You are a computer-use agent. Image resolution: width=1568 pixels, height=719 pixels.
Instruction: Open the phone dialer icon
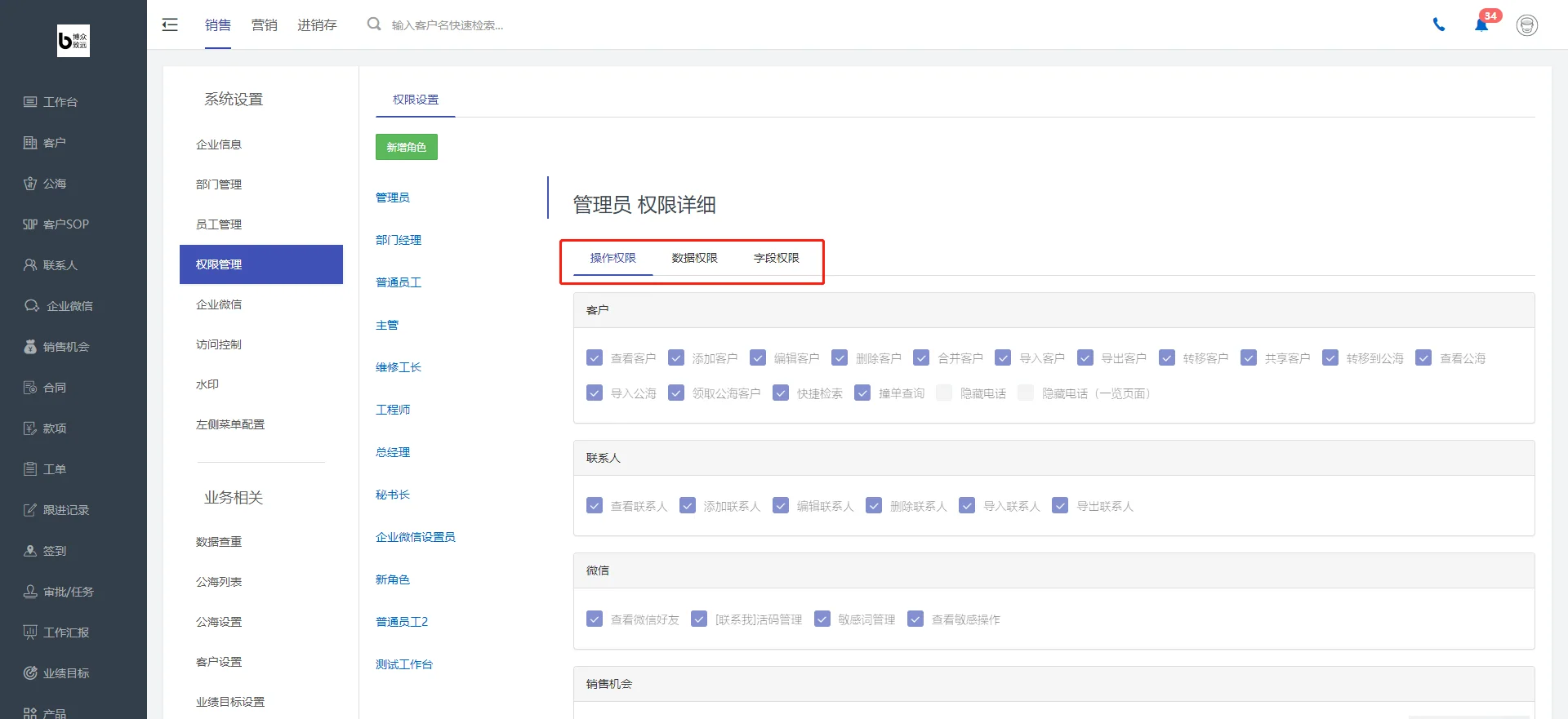[x=1439, y=24]
